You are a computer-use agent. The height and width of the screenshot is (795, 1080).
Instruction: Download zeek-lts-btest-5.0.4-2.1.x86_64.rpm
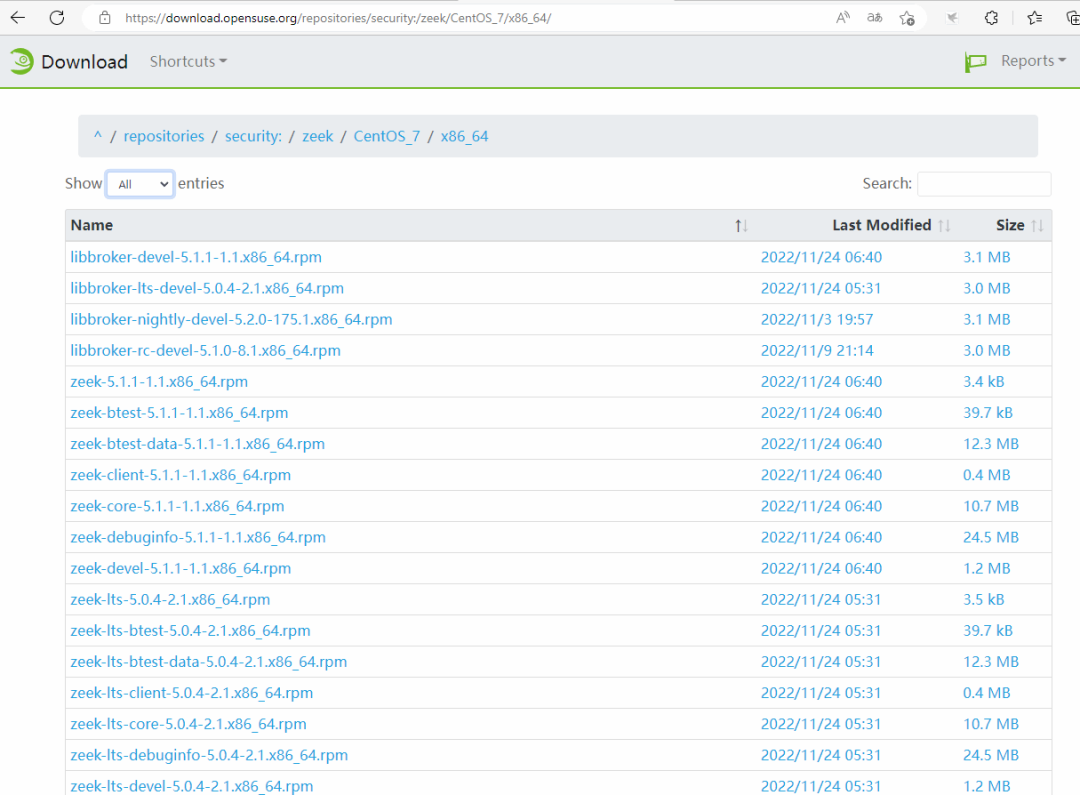coord(190,630)
